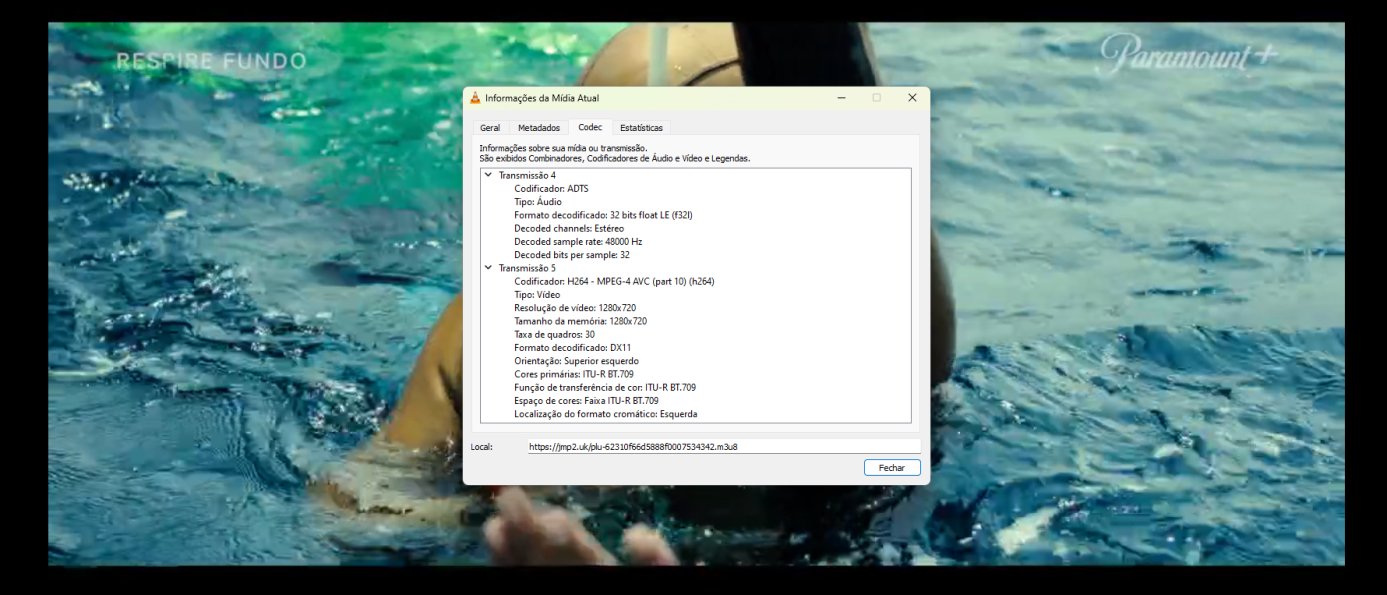Image resolution: width=1387 pixels, height=595 pixels.
Task: Select the Transmissão 5 tree label
Action: (x=527, y=268)
